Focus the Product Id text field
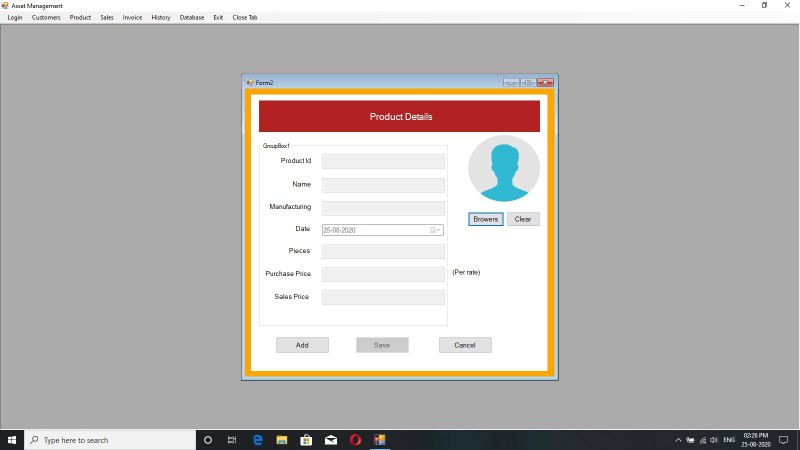800x450 pixels. 383,162
